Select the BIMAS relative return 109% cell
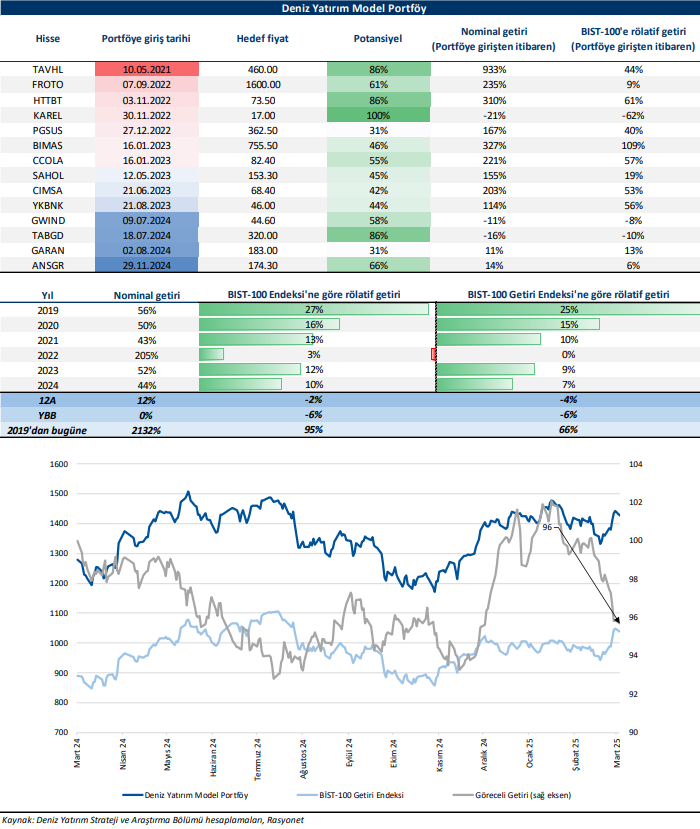The height and width of the screenshot is (829, 700). tap(632, 146)
